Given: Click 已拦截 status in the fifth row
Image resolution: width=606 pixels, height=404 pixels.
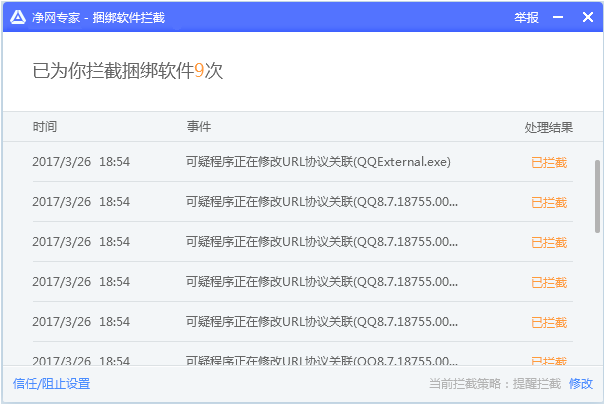Looking at the screenshot, I should [x=548, y=322].
